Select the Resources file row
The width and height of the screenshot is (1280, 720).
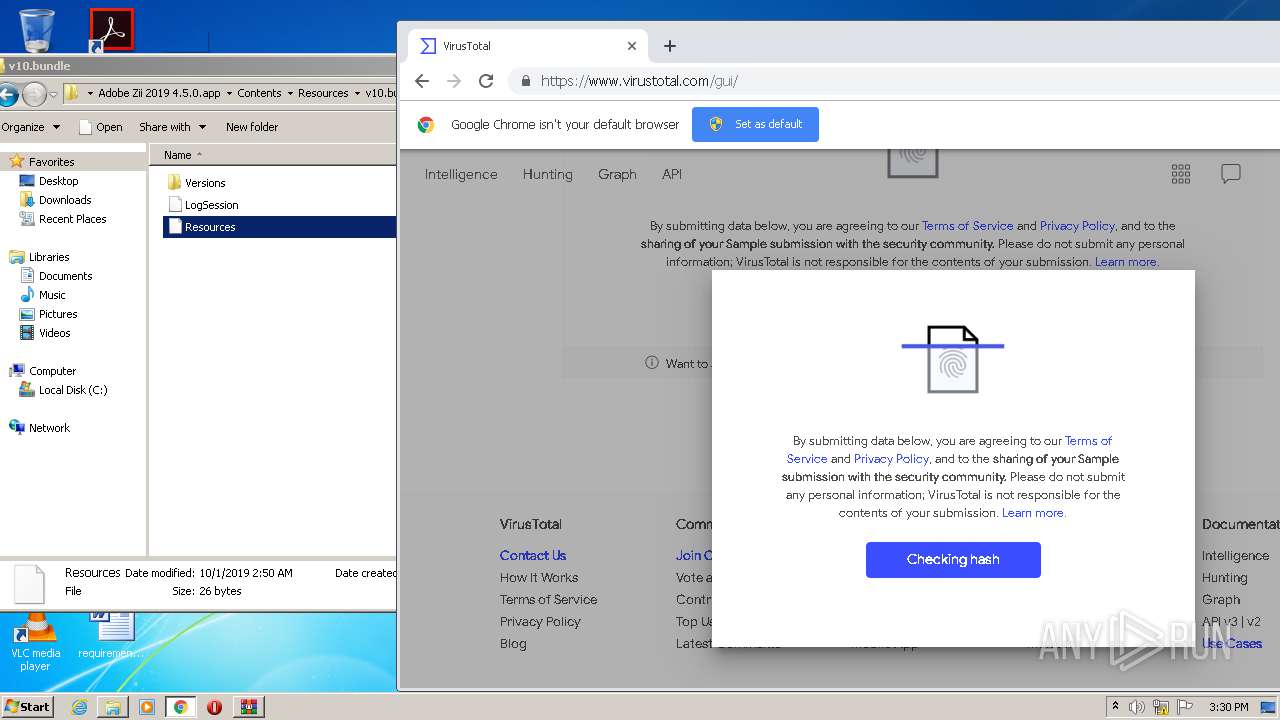coord(279,227)
